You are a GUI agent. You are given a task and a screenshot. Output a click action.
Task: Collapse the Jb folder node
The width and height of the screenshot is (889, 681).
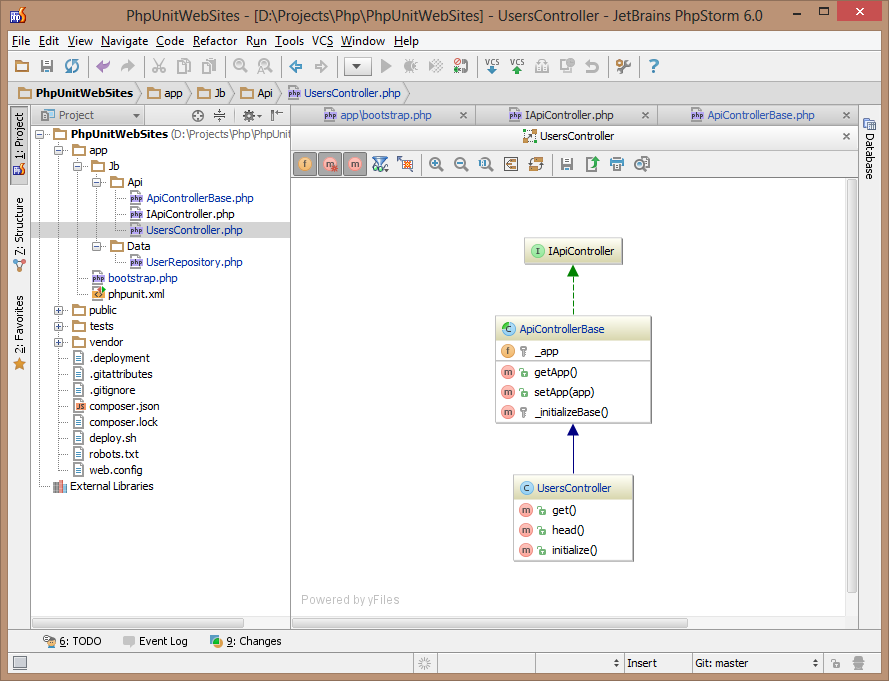(x=78, y=166)
